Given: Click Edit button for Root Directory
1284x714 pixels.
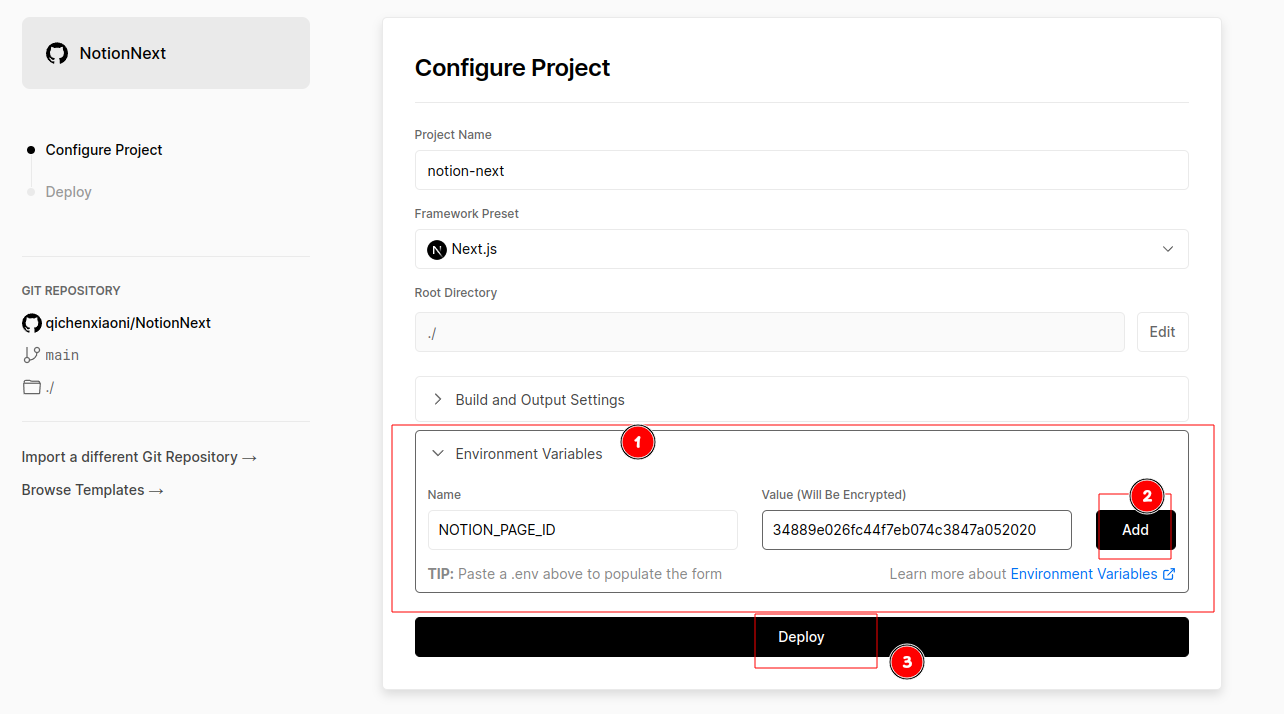Looking at the screenshot, I should click(x=1162, y=332).
